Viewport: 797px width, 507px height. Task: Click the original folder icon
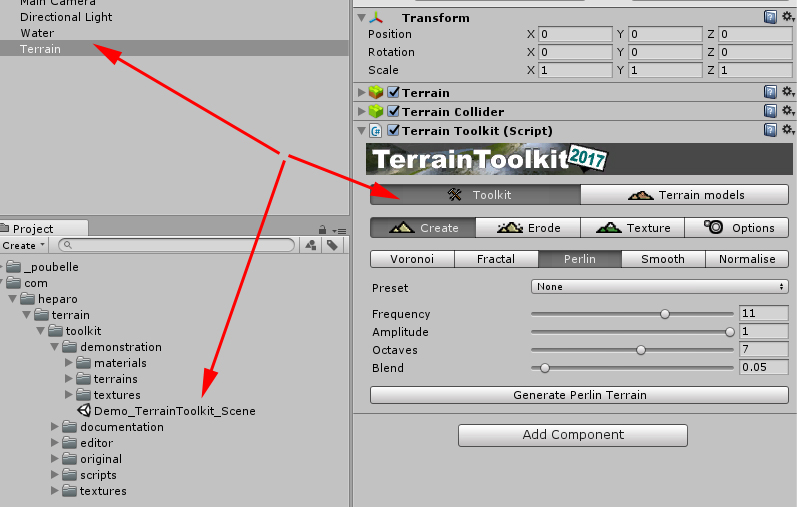(70, 459)
